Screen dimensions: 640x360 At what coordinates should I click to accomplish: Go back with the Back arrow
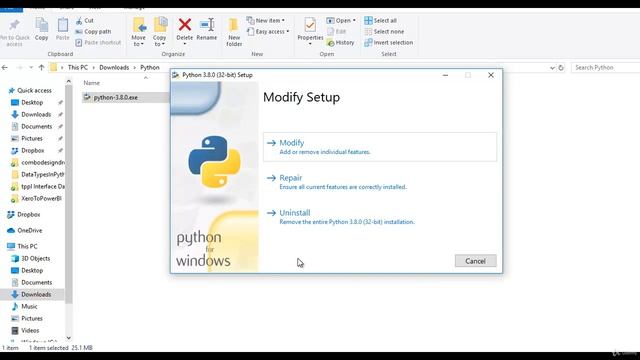(5, 68)
